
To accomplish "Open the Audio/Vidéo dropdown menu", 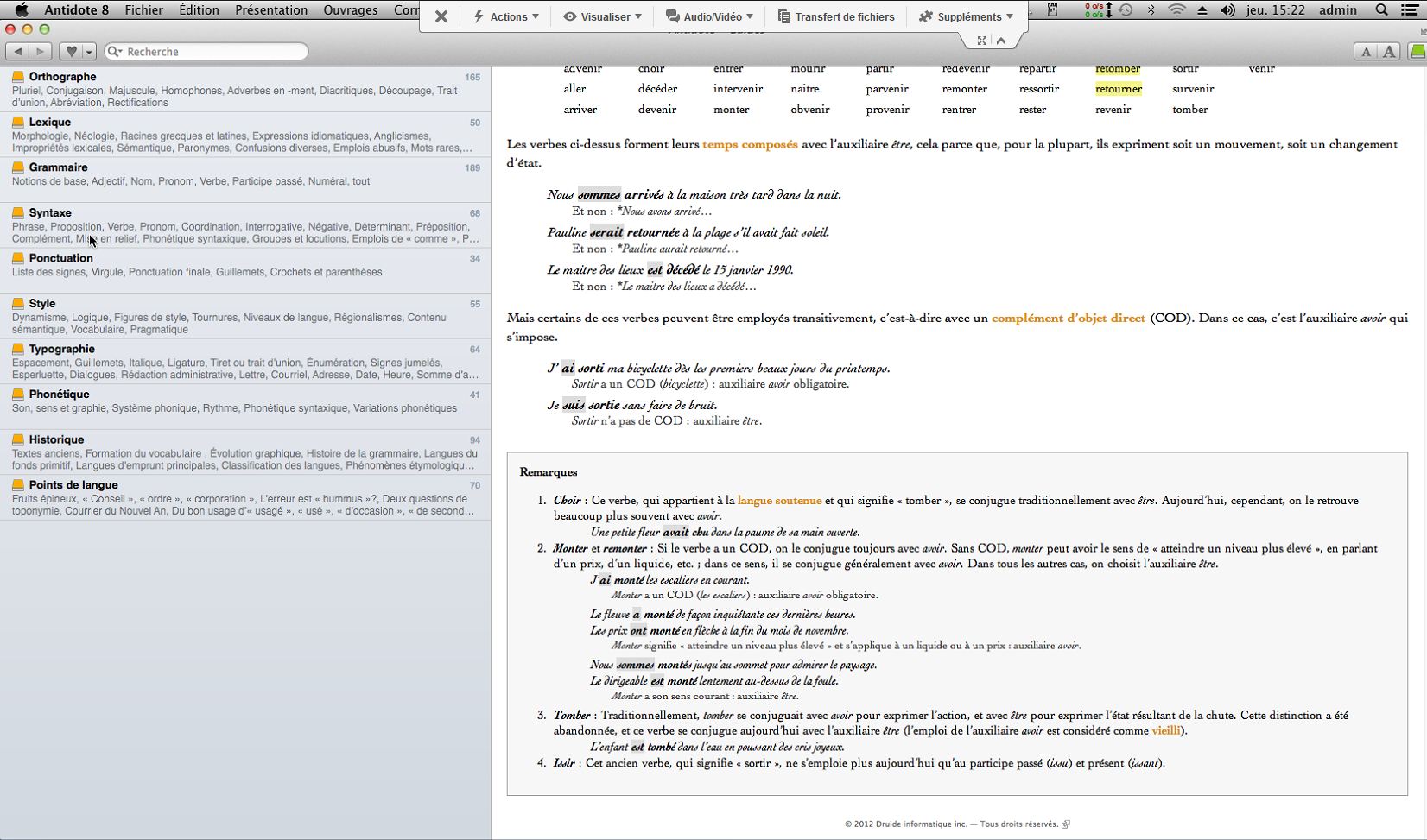I will click(x=709, y=16).
